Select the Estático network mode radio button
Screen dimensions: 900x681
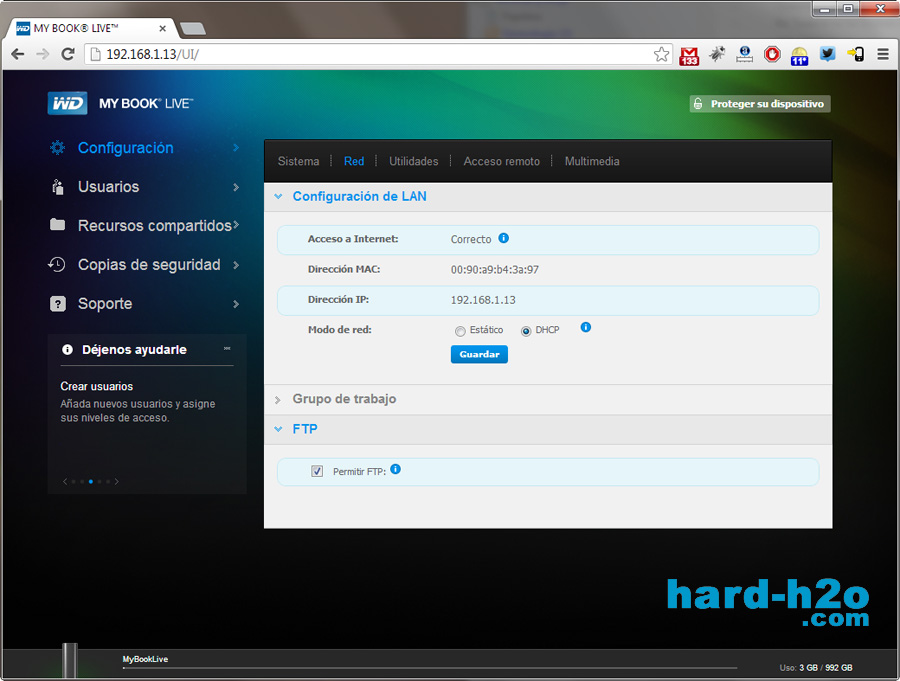point(460,331)
